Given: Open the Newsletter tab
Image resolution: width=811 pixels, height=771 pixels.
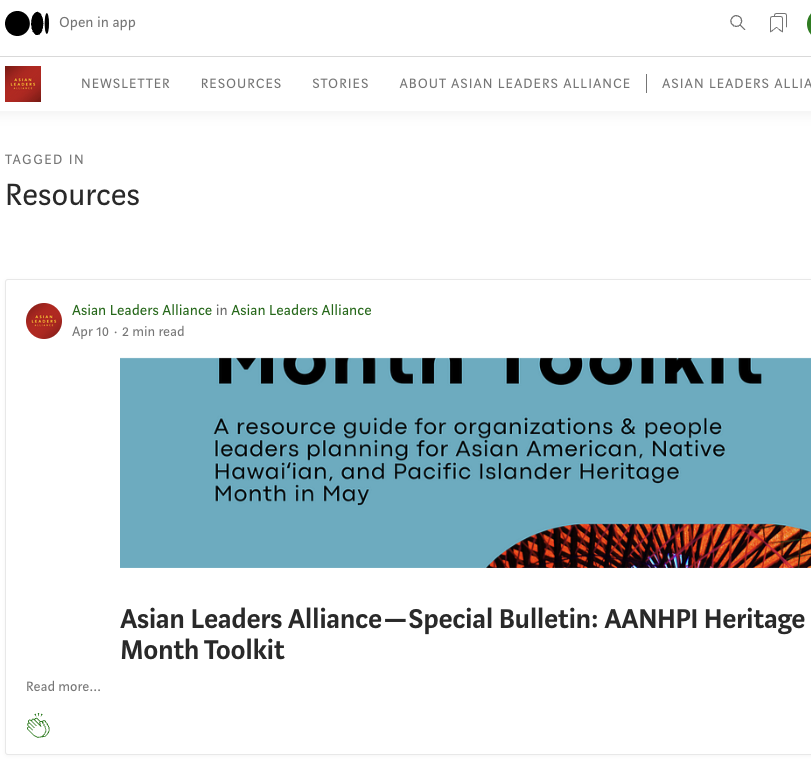Looking at the screenshot, I should (x=126, y=83).
